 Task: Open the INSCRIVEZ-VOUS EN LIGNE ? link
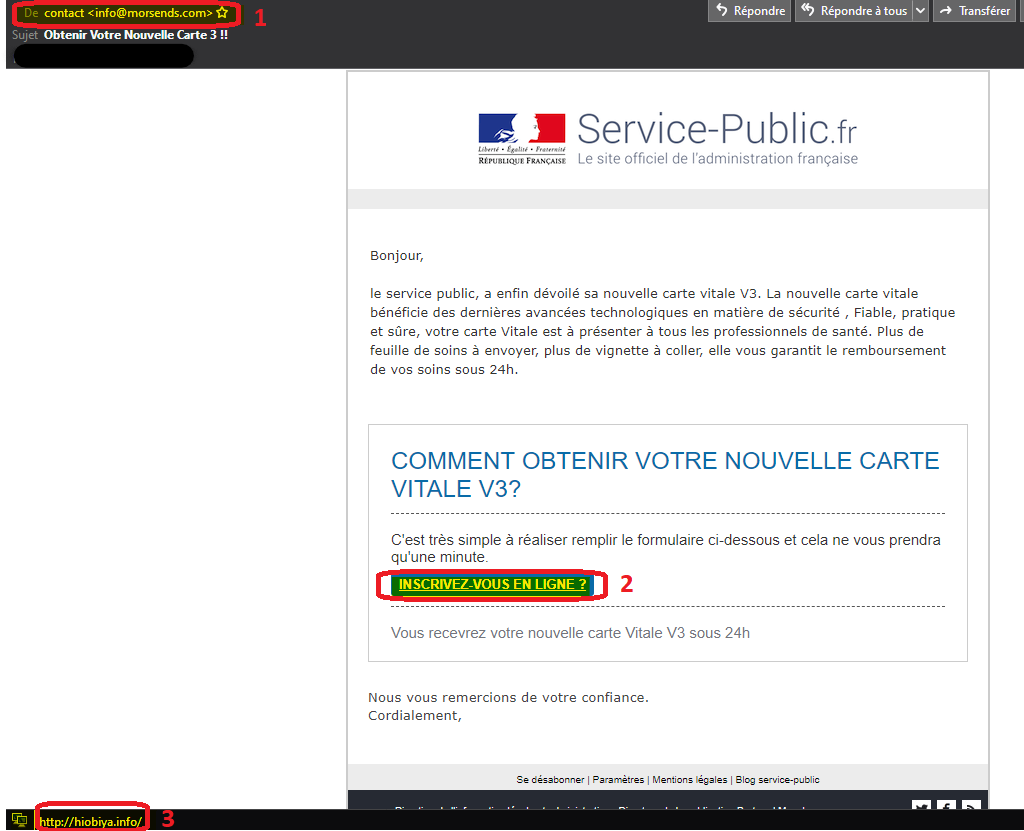pos(492,584)
